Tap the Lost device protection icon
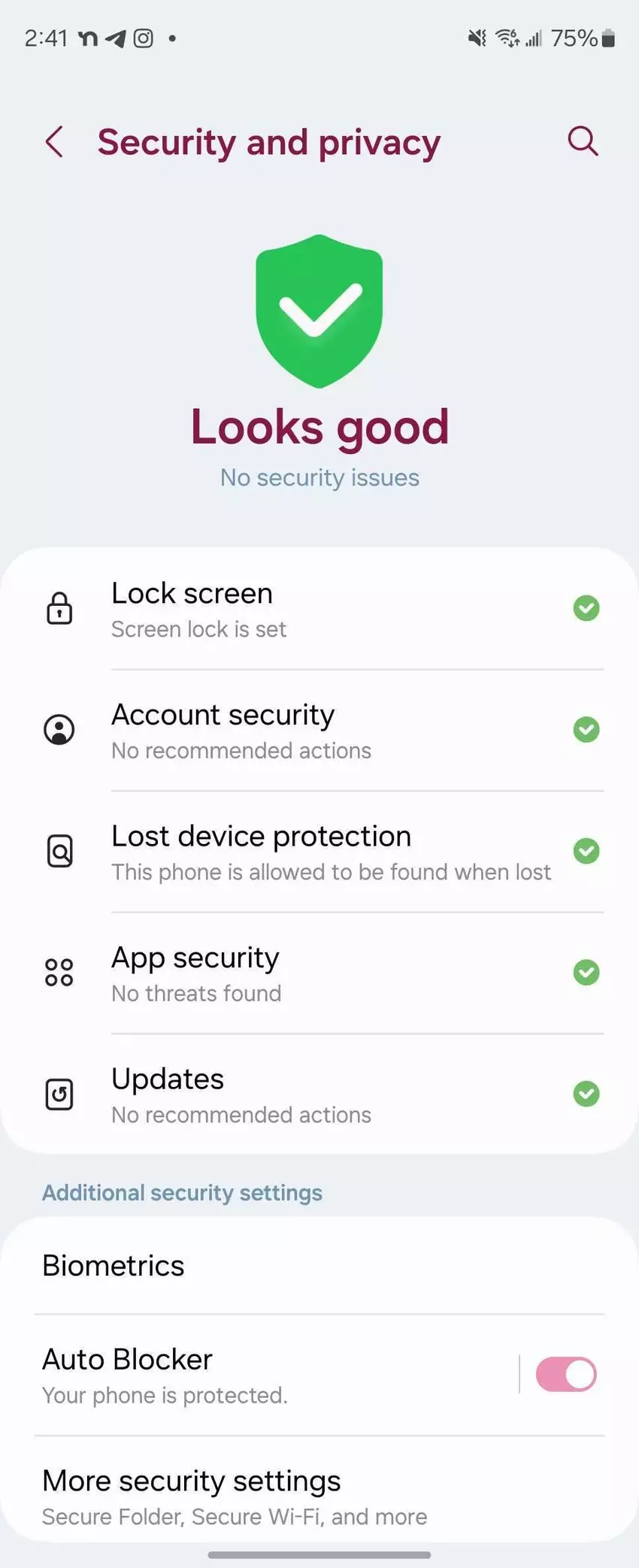Viewport: 639px width, 1568px height. 59,851
